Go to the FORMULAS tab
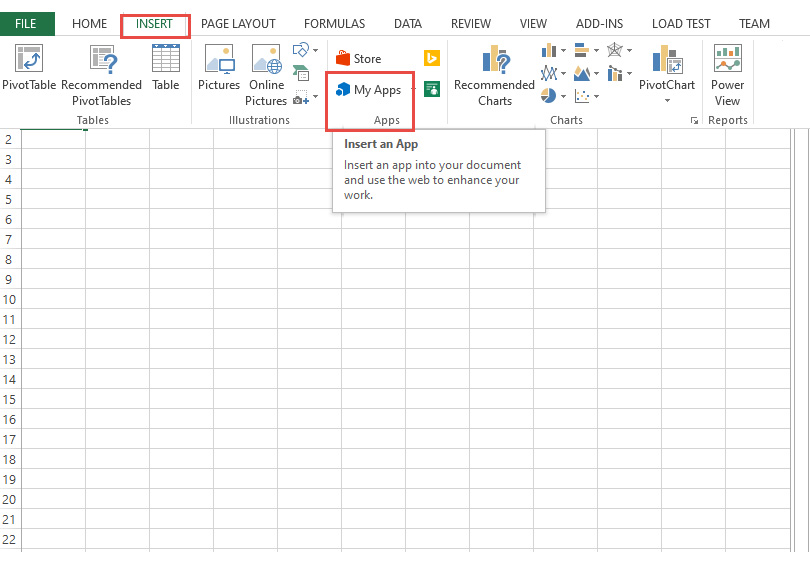This screenshot has height=564, width=810. click(x=334, y=24)
